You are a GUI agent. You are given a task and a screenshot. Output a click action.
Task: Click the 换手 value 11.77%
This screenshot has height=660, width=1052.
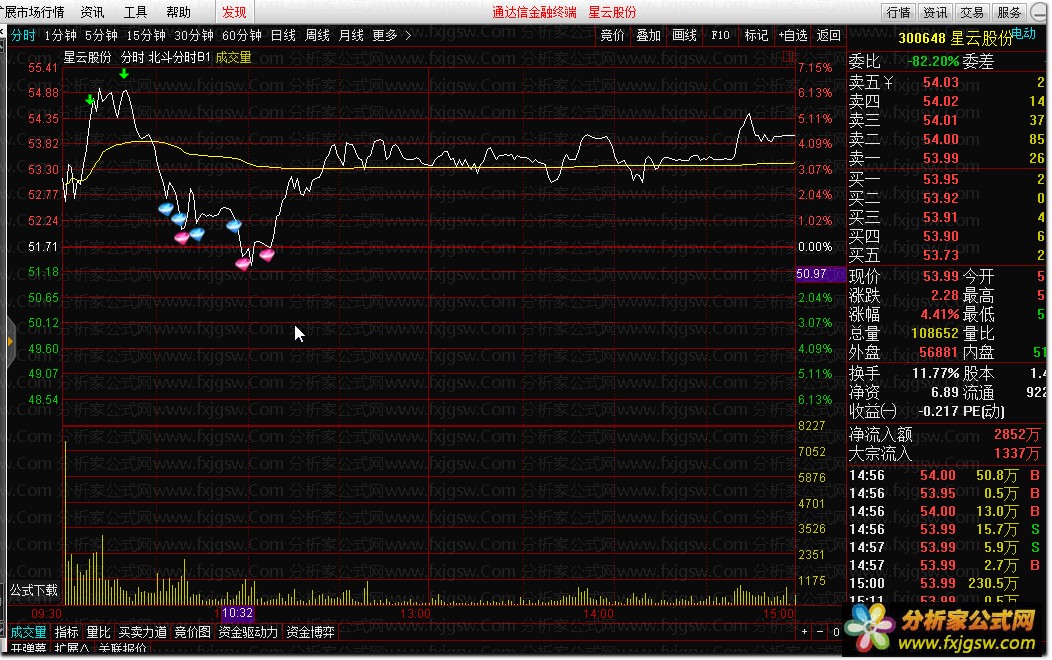(x=935, y=373)
